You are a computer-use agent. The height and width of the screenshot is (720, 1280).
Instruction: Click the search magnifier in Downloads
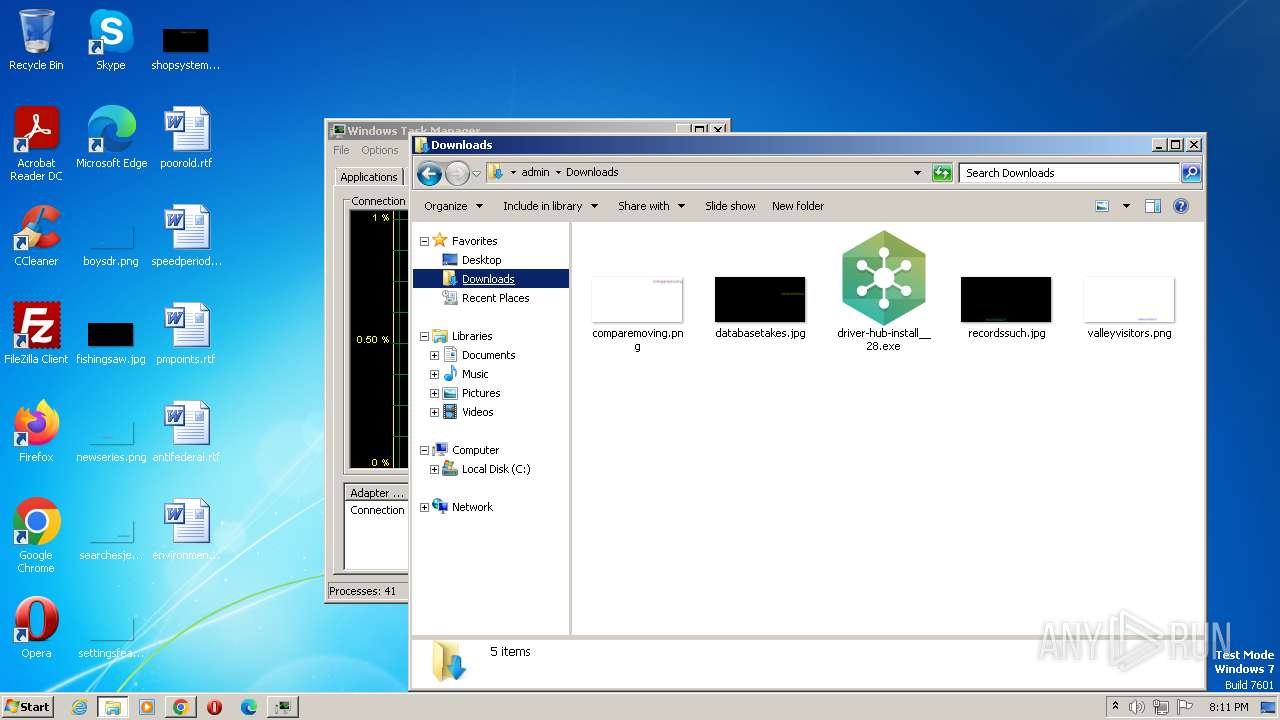tap(1190, 173)
